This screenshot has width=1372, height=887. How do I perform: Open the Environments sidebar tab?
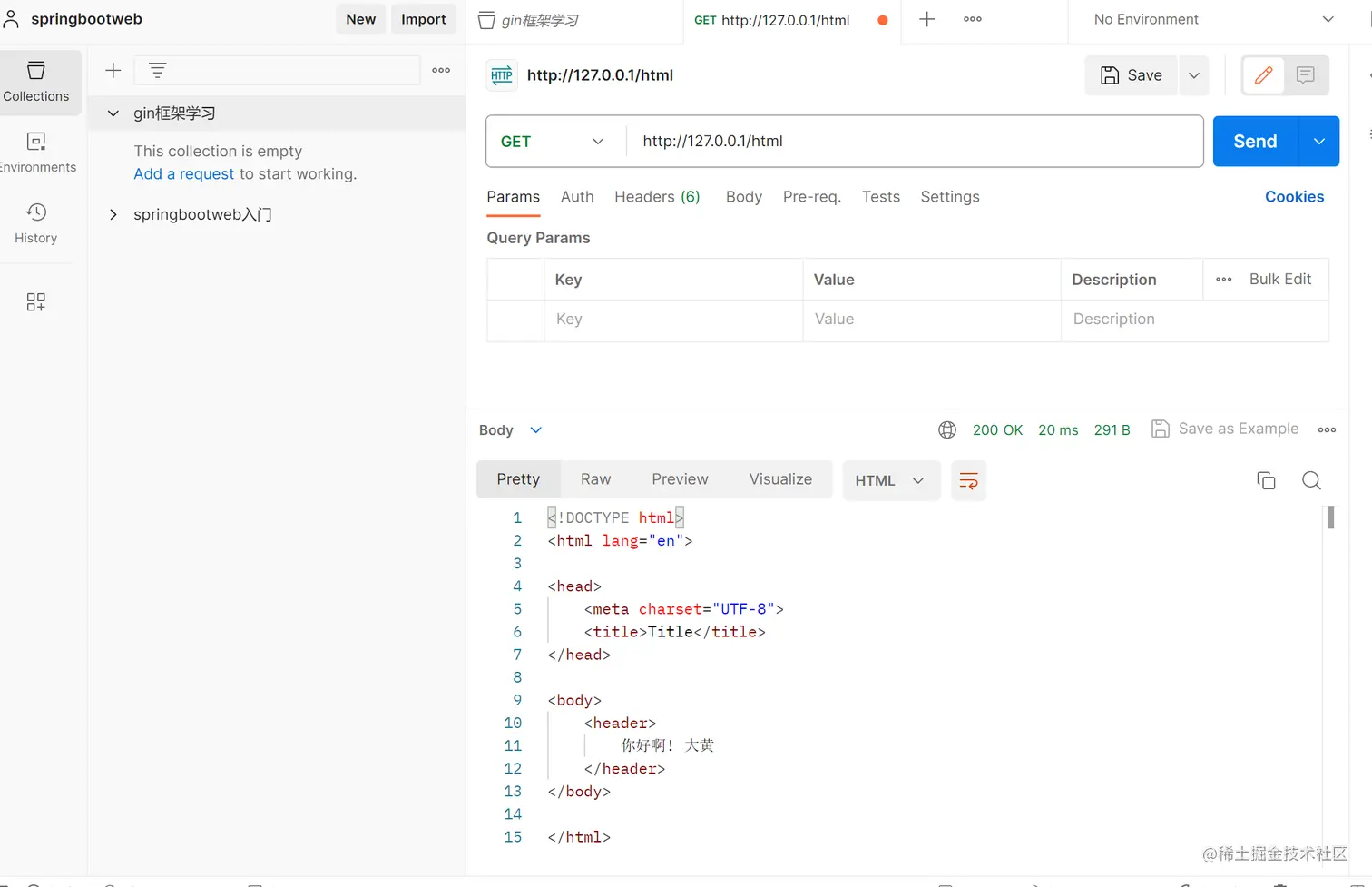click(x=36, y=153)
